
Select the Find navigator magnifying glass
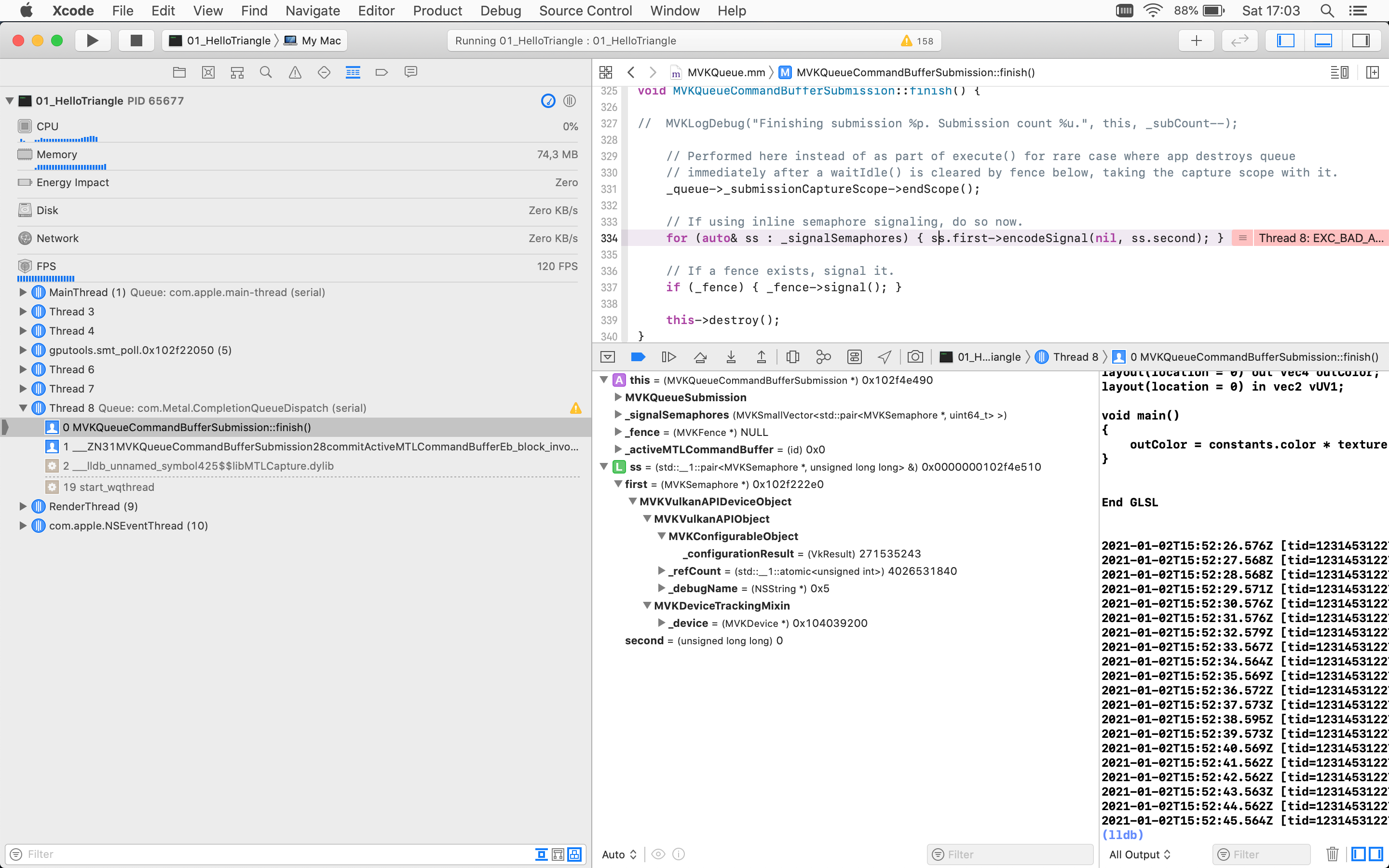266,72
